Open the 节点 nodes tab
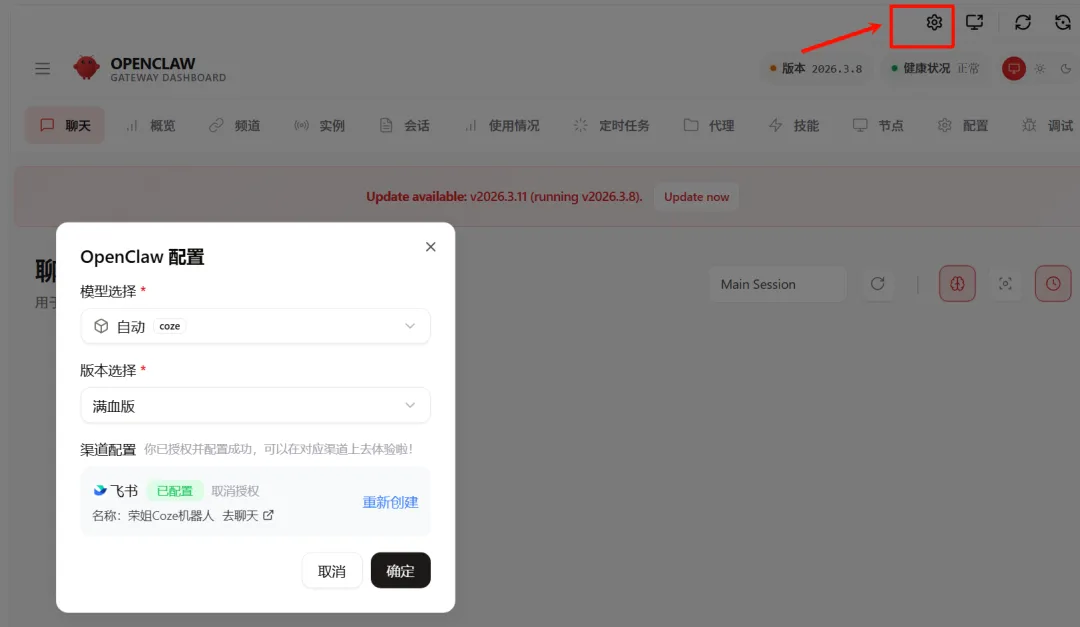Viewport: 1080px width, 627px height. tap(878, 125)
